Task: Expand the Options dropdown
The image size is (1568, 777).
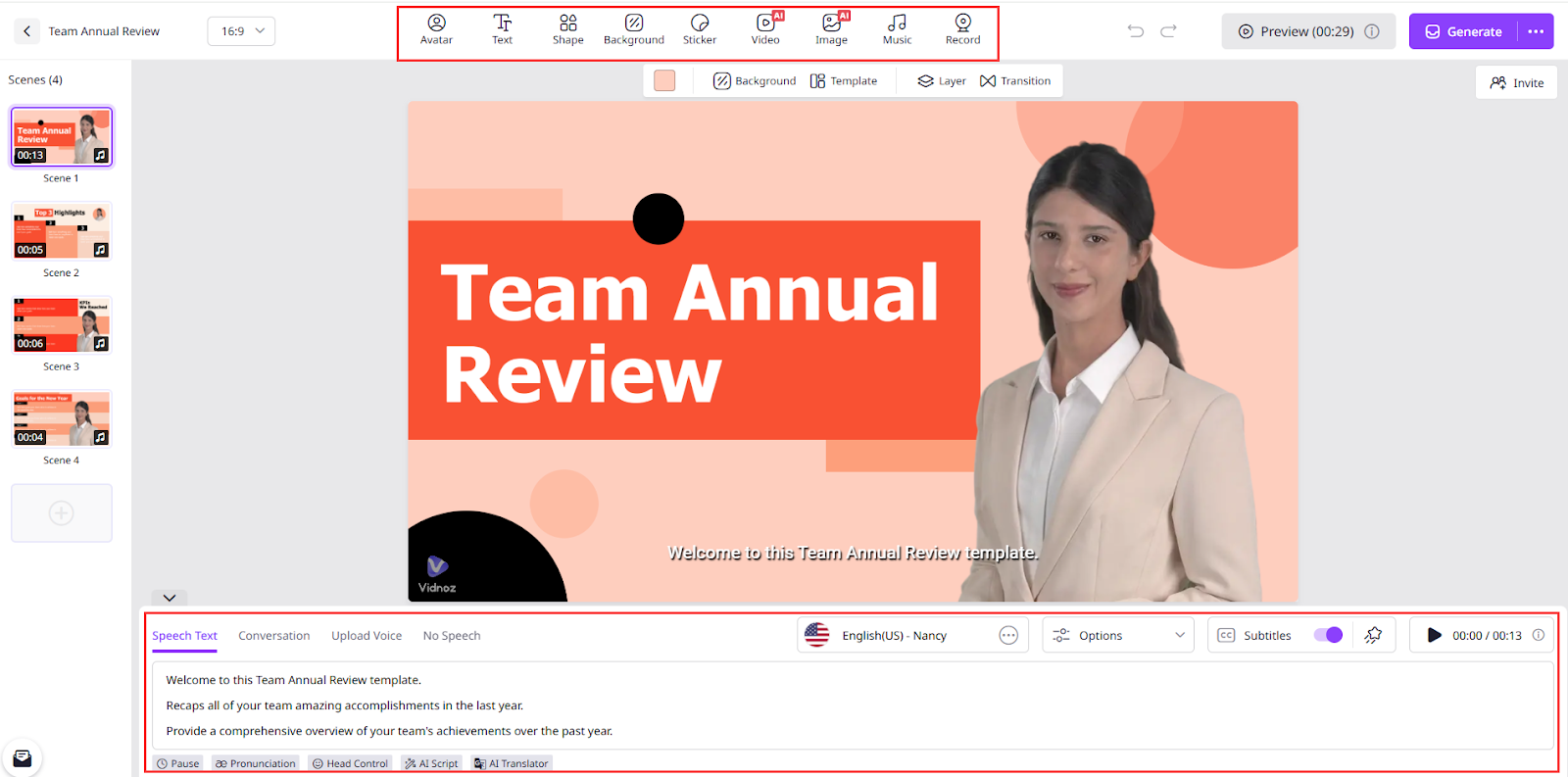Action: [x=1118, y=635]
